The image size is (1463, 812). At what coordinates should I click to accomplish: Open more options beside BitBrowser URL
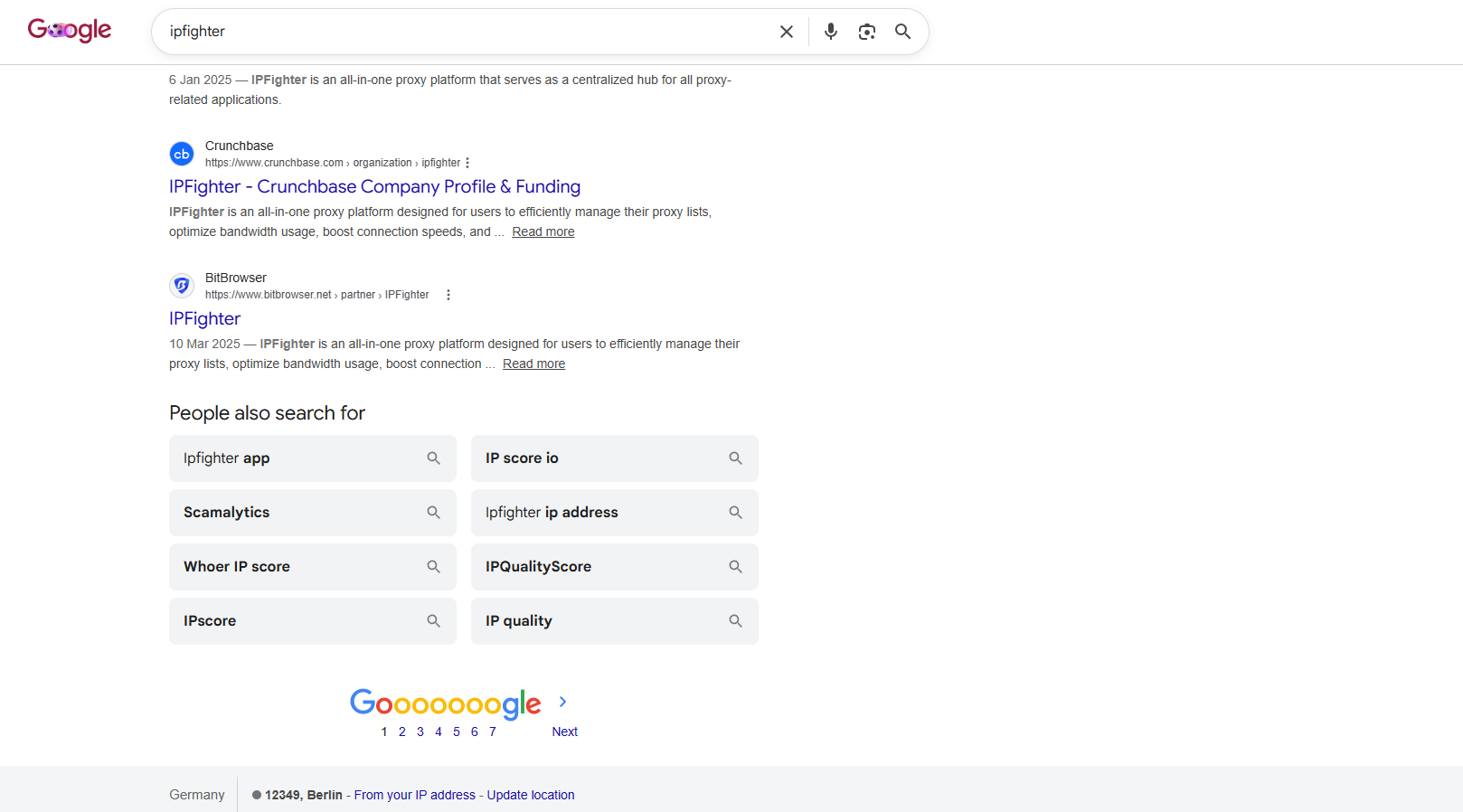[x=448, y=295]
